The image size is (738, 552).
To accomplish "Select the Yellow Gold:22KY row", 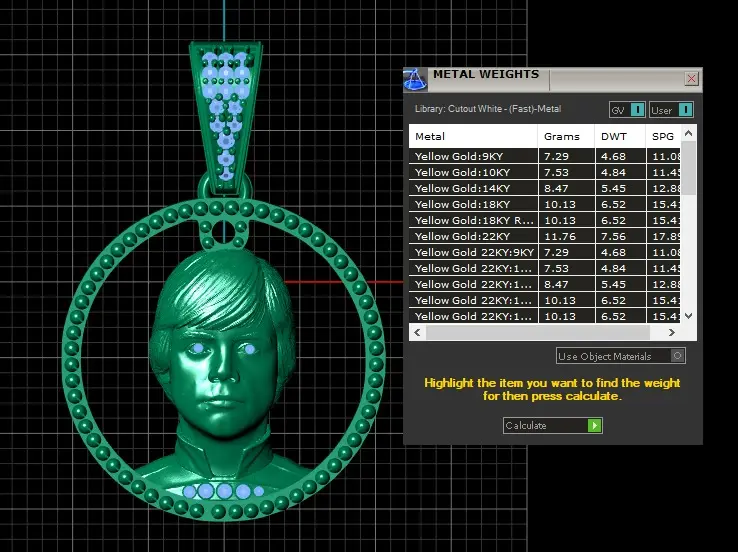I will point(545,236).
